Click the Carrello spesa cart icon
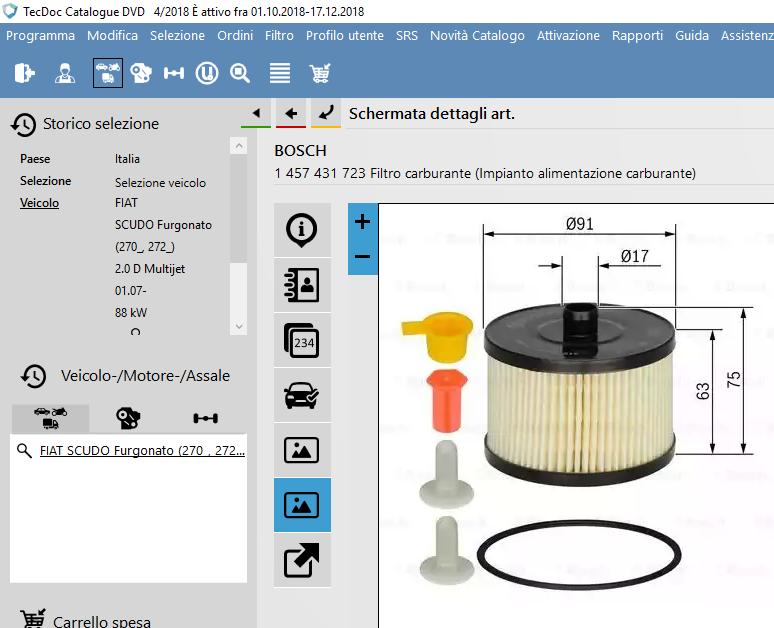 coord(33,618)
